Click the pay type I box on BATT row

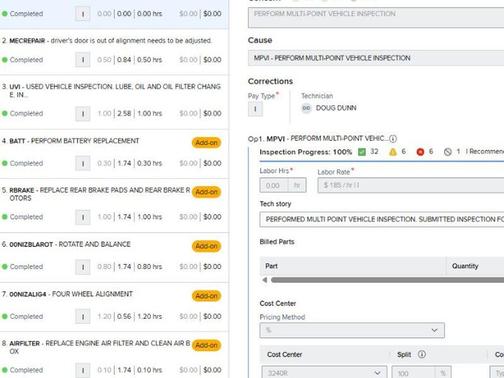[83, 164]
